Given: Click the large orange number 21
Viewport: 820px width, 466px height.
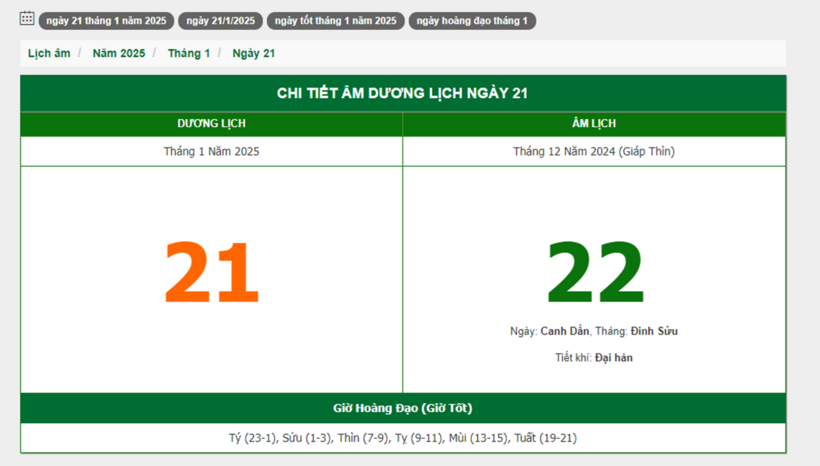Looking at the screenshot, I should tap(211, 273).
